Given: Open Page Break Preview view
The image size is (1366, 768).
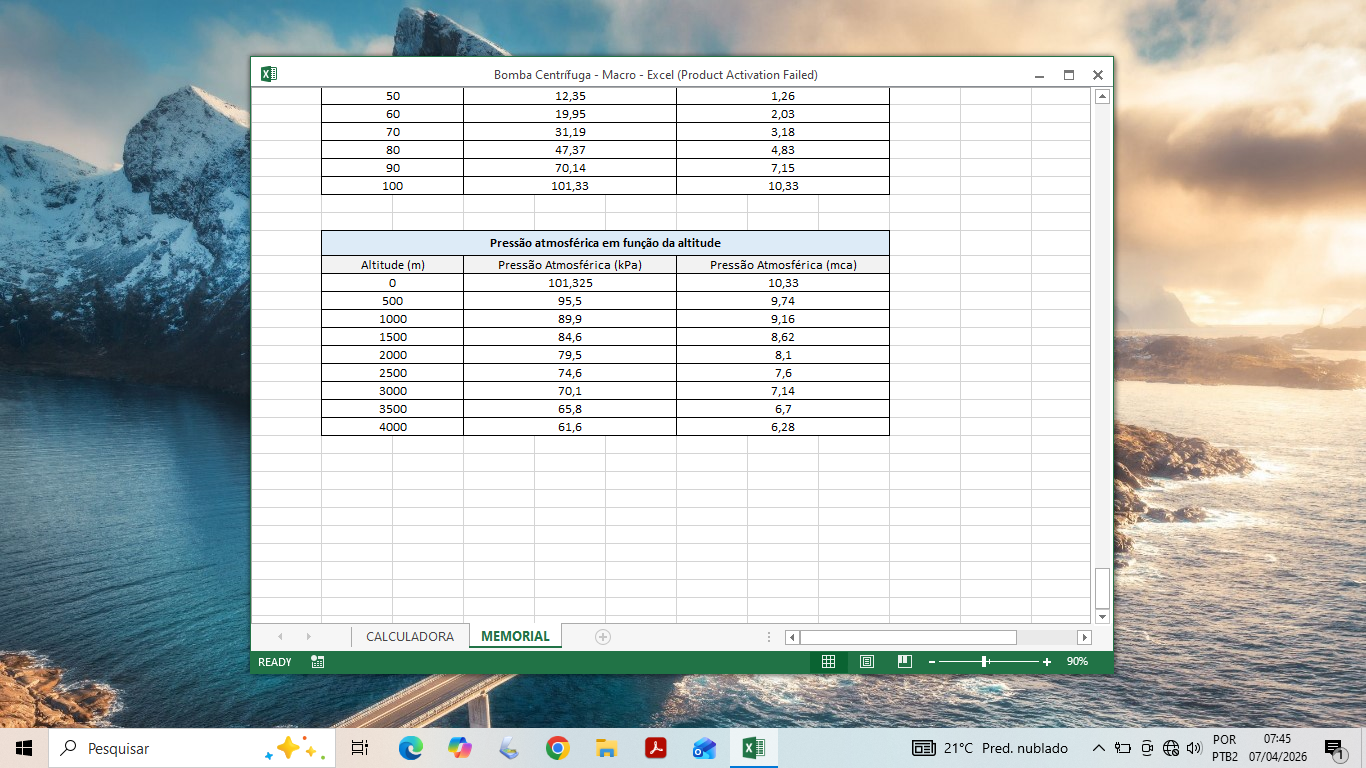Looking at the screenshot, I should (905, 662).
